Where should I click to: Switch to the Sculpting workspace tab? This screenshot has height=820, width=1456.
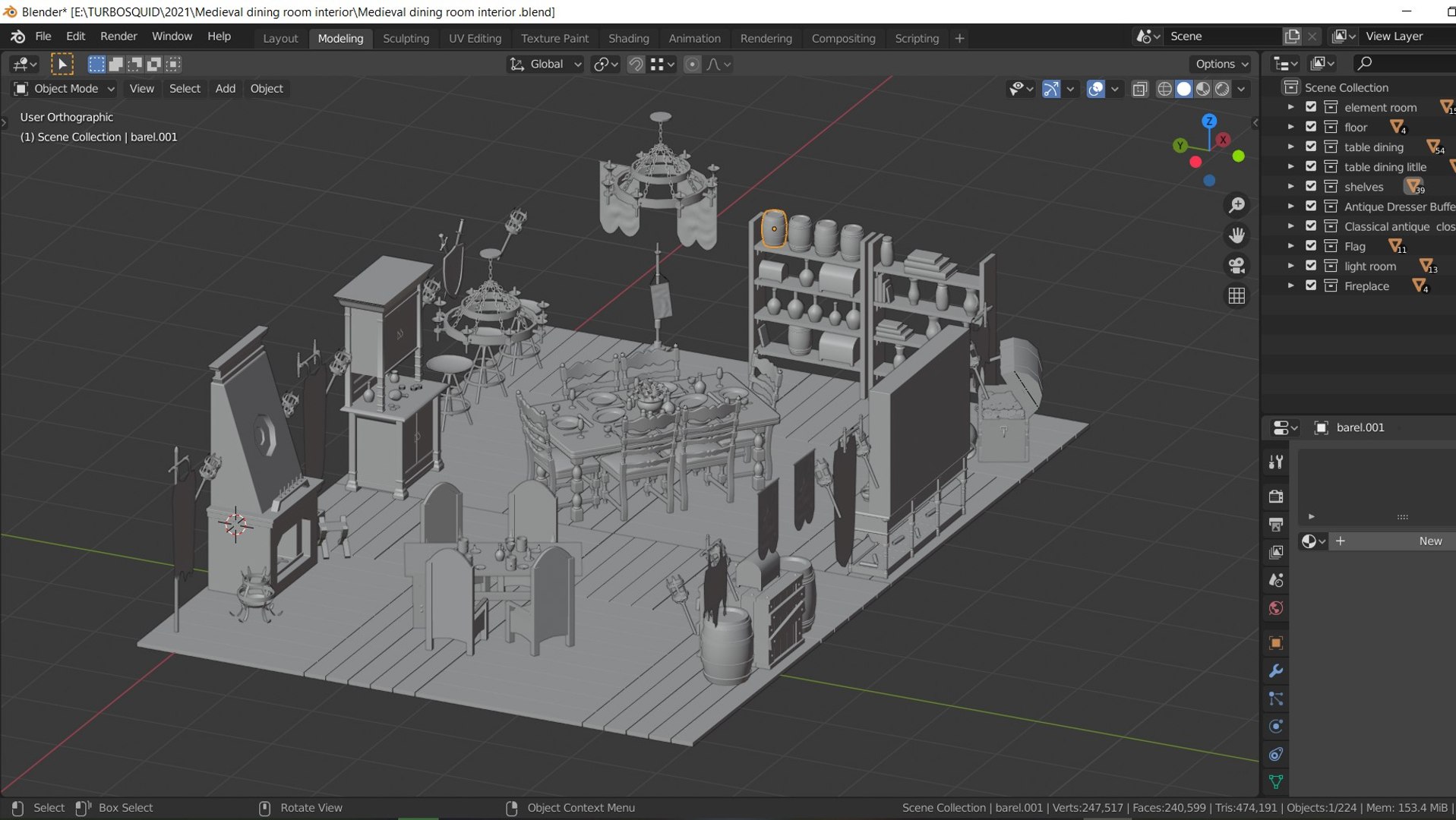(406, 38)
